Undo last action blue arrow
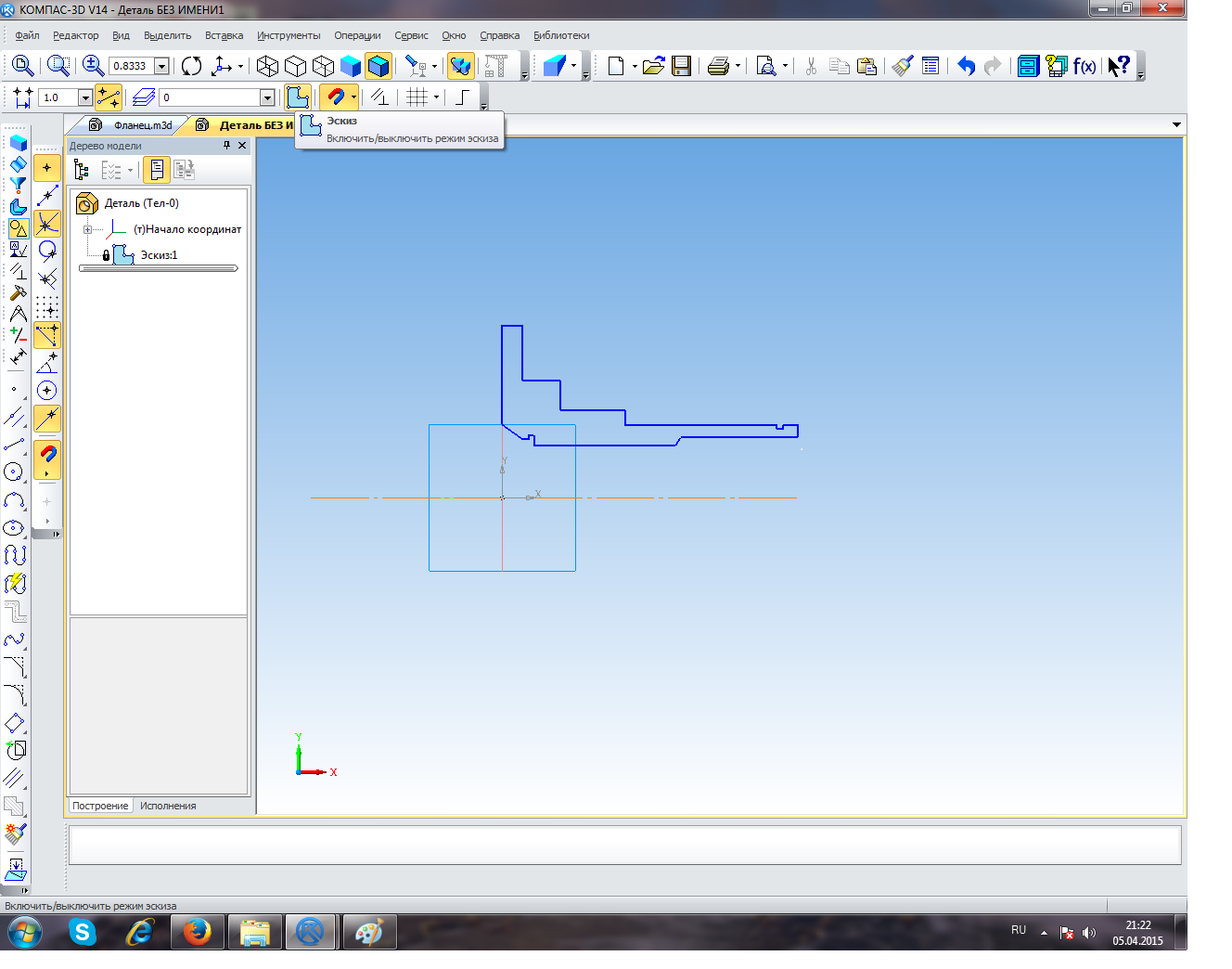1232x969 pixels. (966, 66)
